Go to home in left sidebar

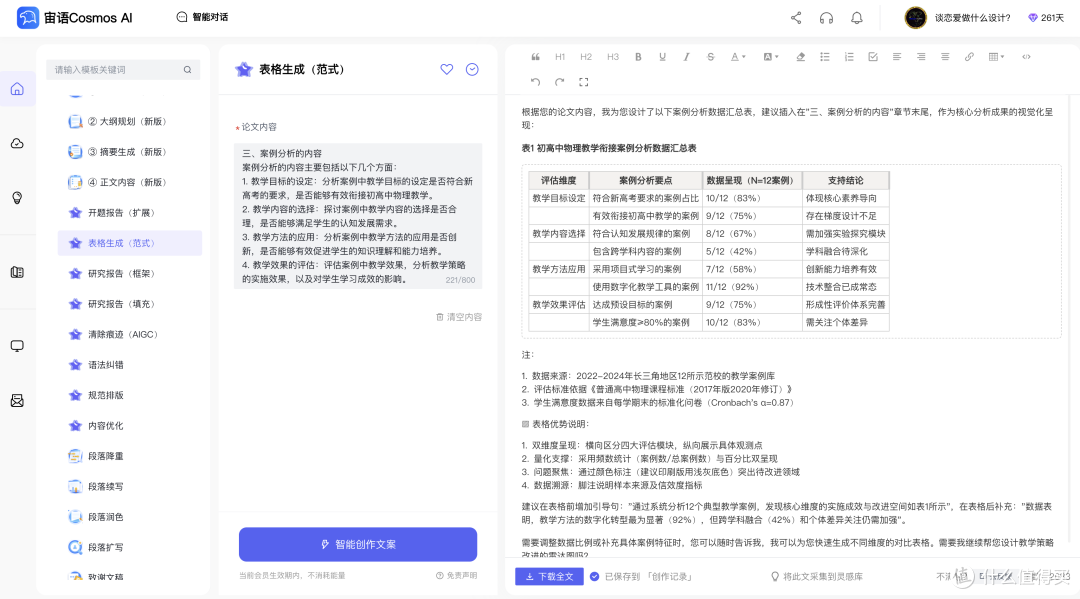pyautogui.click(x=17, y=89)
